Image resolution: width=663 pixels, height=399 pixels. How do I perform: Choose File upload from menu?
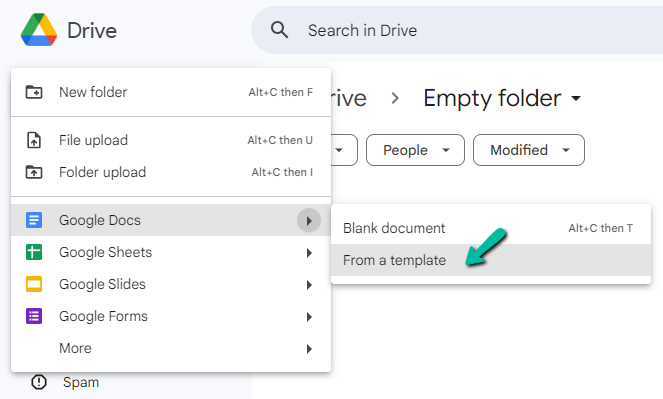point(171,140)
